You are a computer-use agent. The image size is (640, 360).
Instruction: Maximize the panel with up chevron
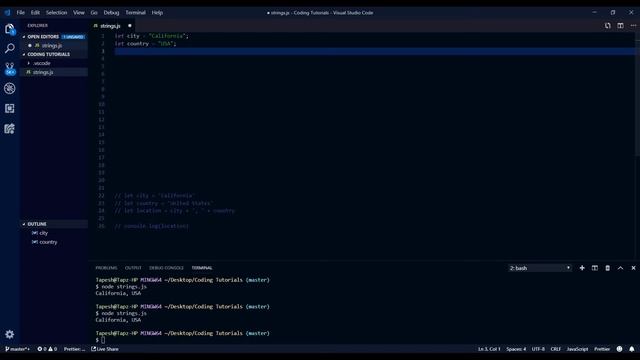tap(620, 268)
